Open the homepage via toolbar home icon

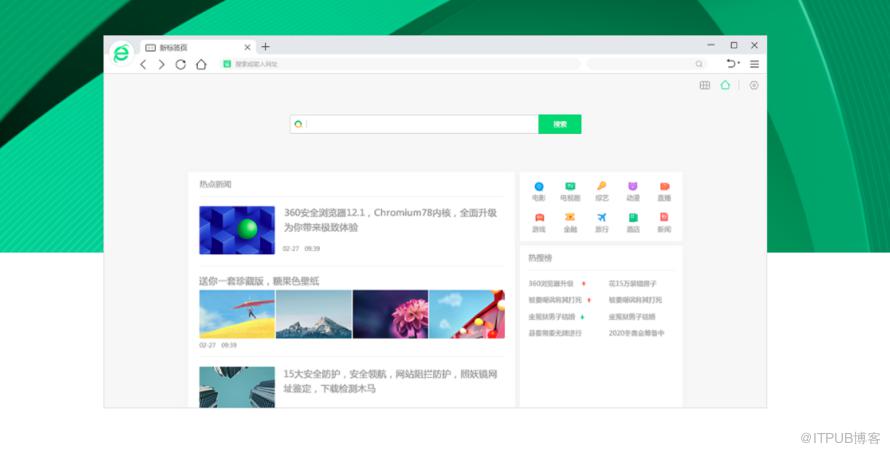[x=201, y=65]
